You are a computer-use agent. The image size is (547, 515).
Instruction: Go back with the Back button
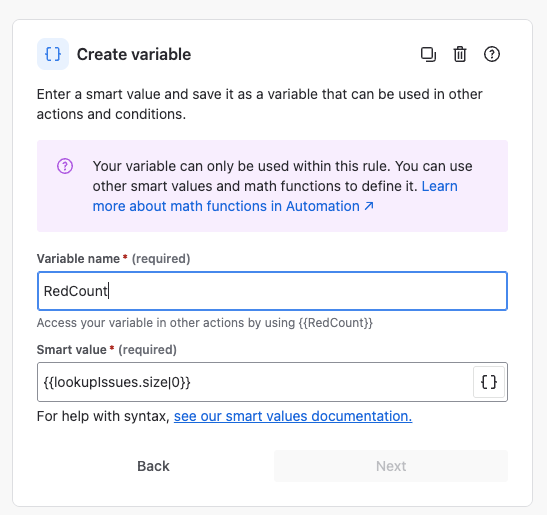[153, 466]
